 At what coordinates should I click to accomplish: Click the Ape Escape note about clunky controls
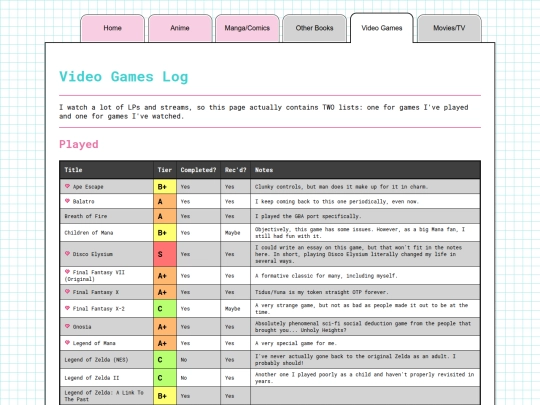click(x=341, y=187)
